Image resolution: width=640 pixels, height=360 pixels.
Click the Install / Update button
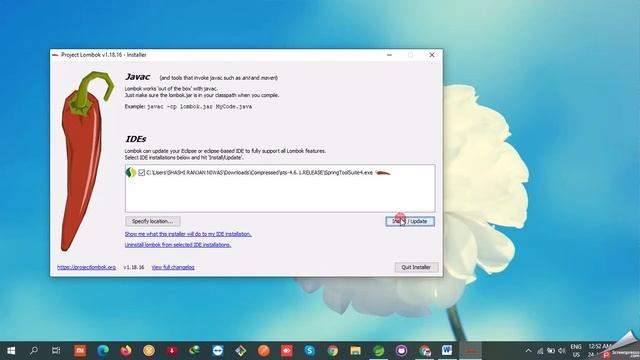pos(410,221)
